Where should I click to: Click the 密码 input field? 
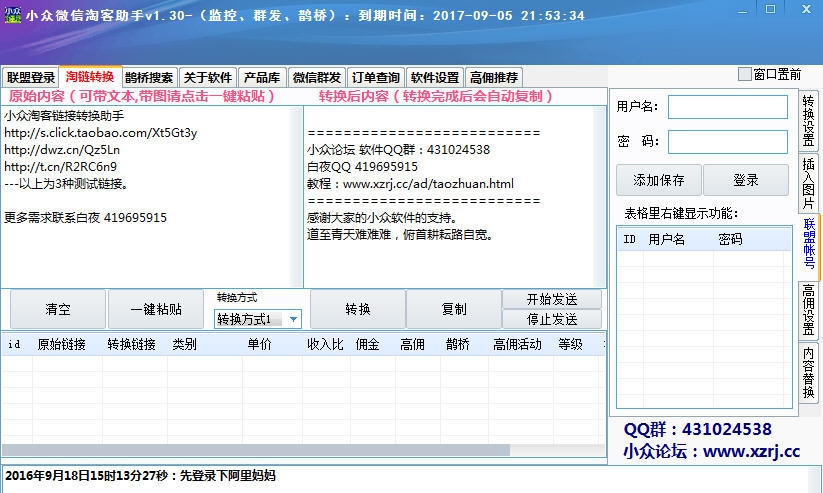click(727, 142)
